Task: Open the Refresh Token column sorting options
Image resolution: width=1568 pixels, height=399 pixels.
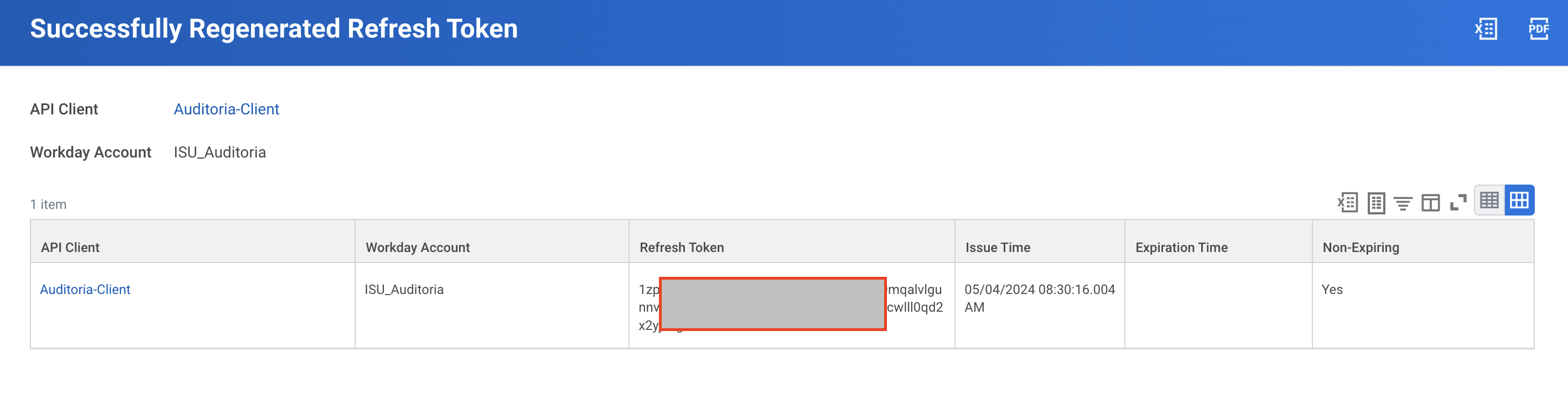Action: tap(681, 248)
